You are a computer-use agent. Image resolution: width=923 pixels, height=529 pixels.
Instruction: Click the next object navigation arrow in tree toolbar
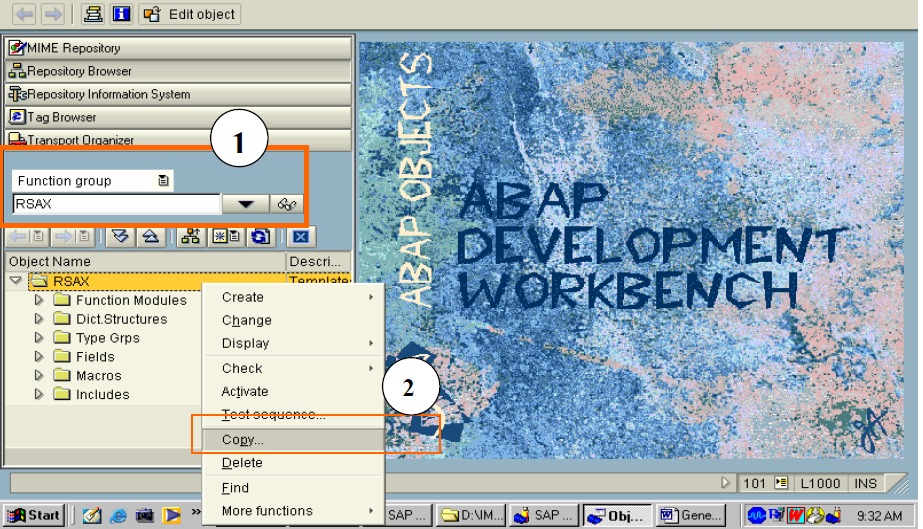tap(63, 237)
